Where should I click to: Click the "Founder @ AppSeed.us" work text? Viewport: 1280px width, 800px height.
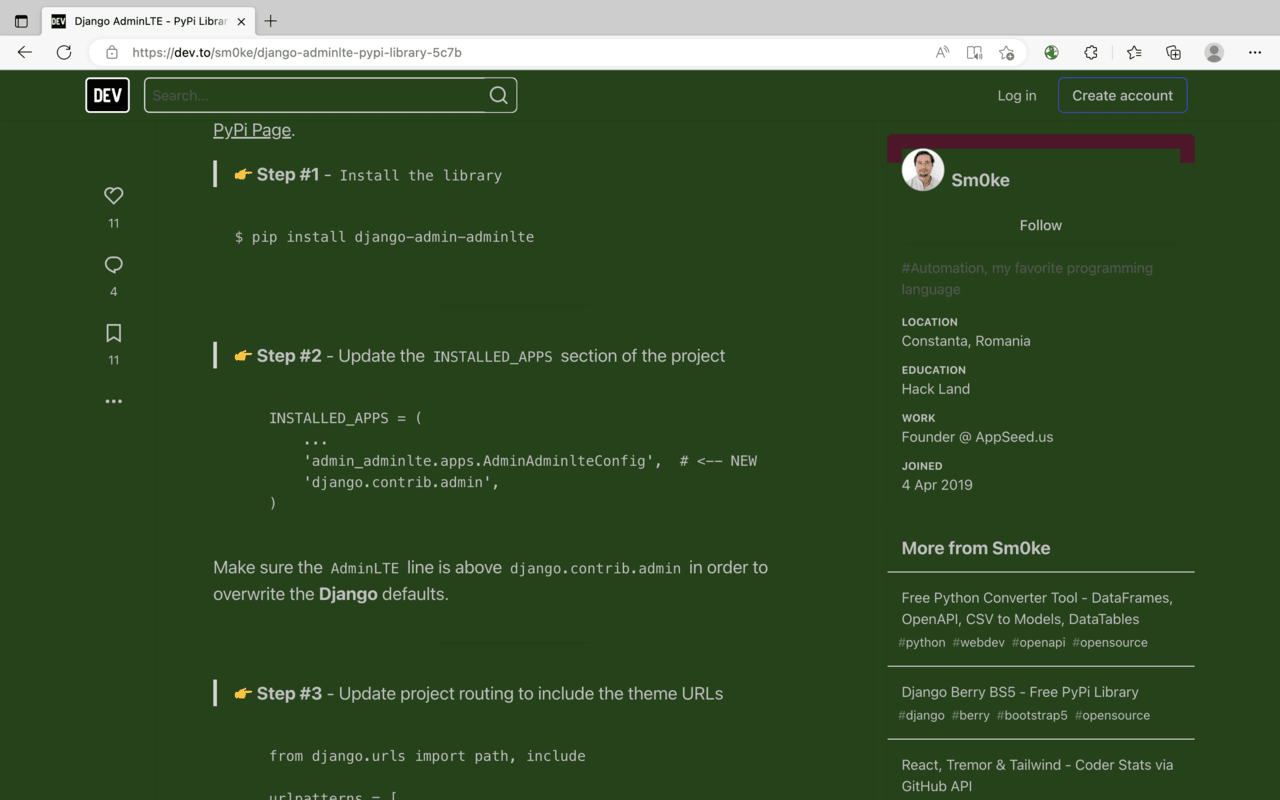[x=977, y=437]
